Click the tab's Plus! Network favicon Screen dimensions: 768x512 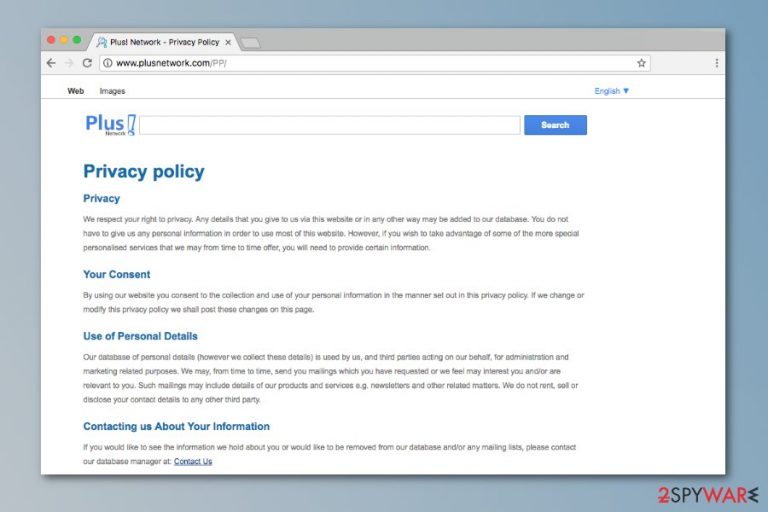click(x=102, y=42)
